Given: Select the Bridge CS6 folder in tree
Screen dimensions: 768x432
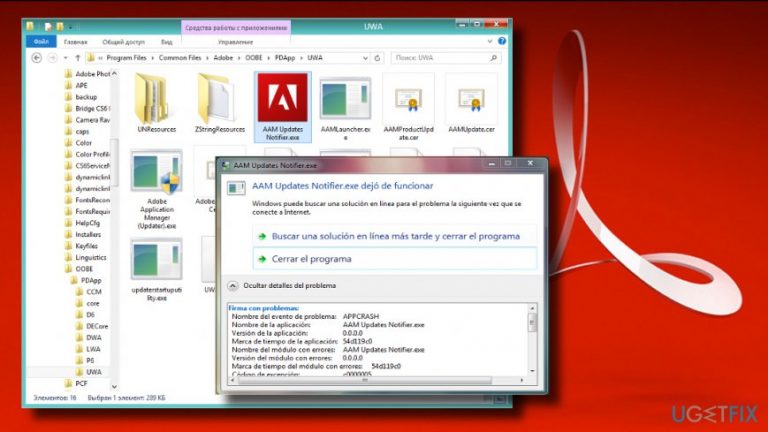Looking at the screenshot, I should pos(88,108).
